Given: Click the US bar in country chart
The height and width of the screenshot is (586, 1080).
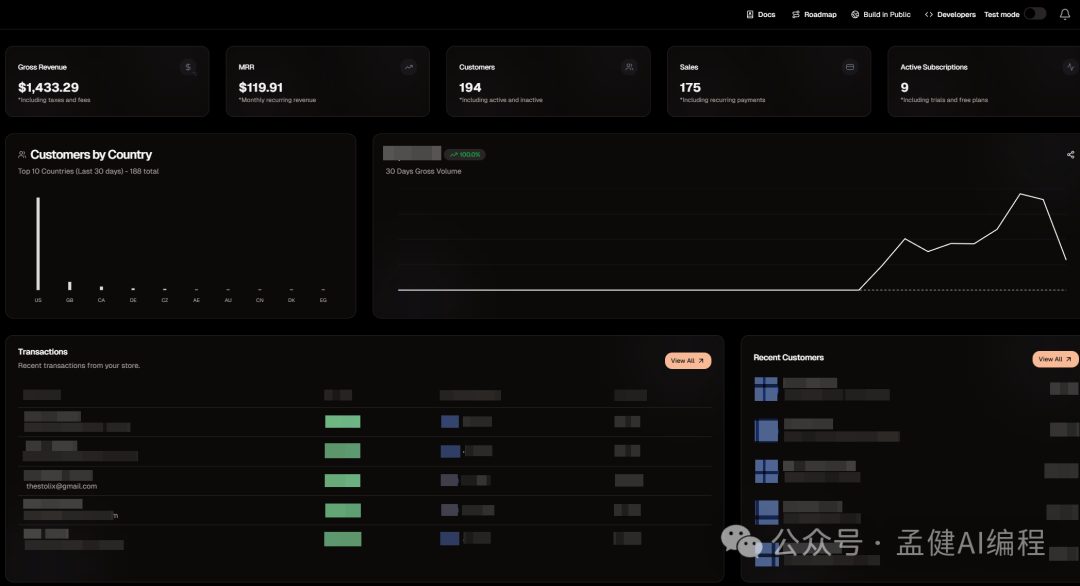Looking at the screenshot, I should (x=38, y=243).
